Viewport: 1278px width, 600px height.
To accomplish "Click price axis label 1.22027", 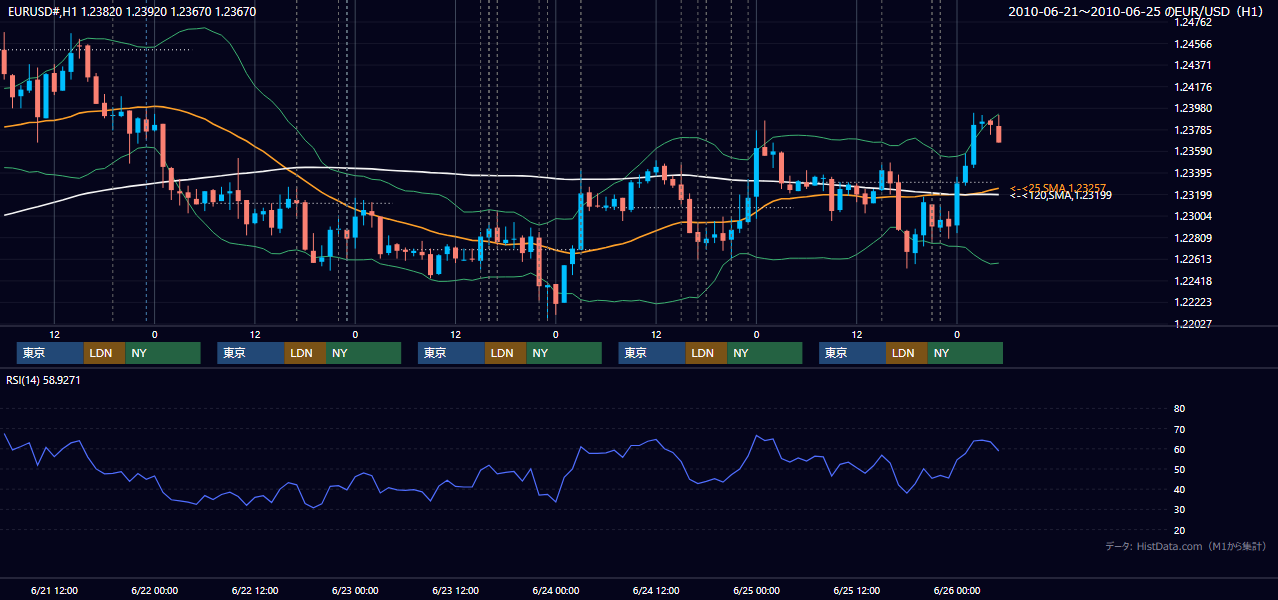I will (1192, 324).
